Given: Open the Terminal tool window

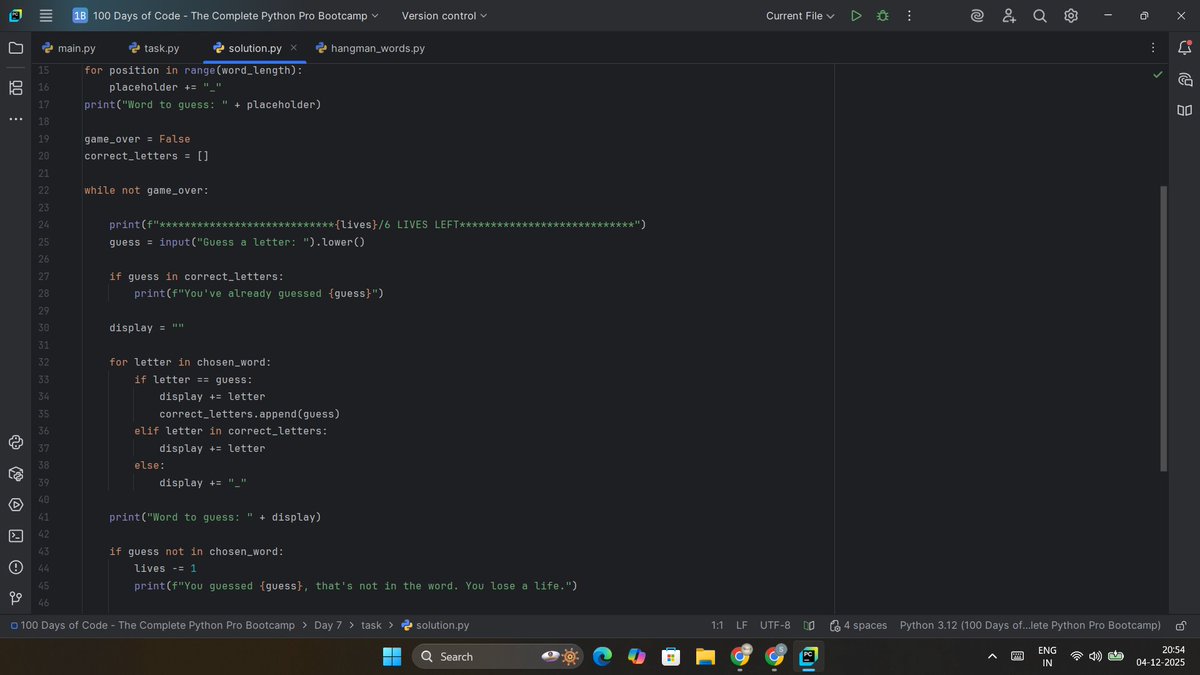Looking at the screenshot, I should [15, 535].
